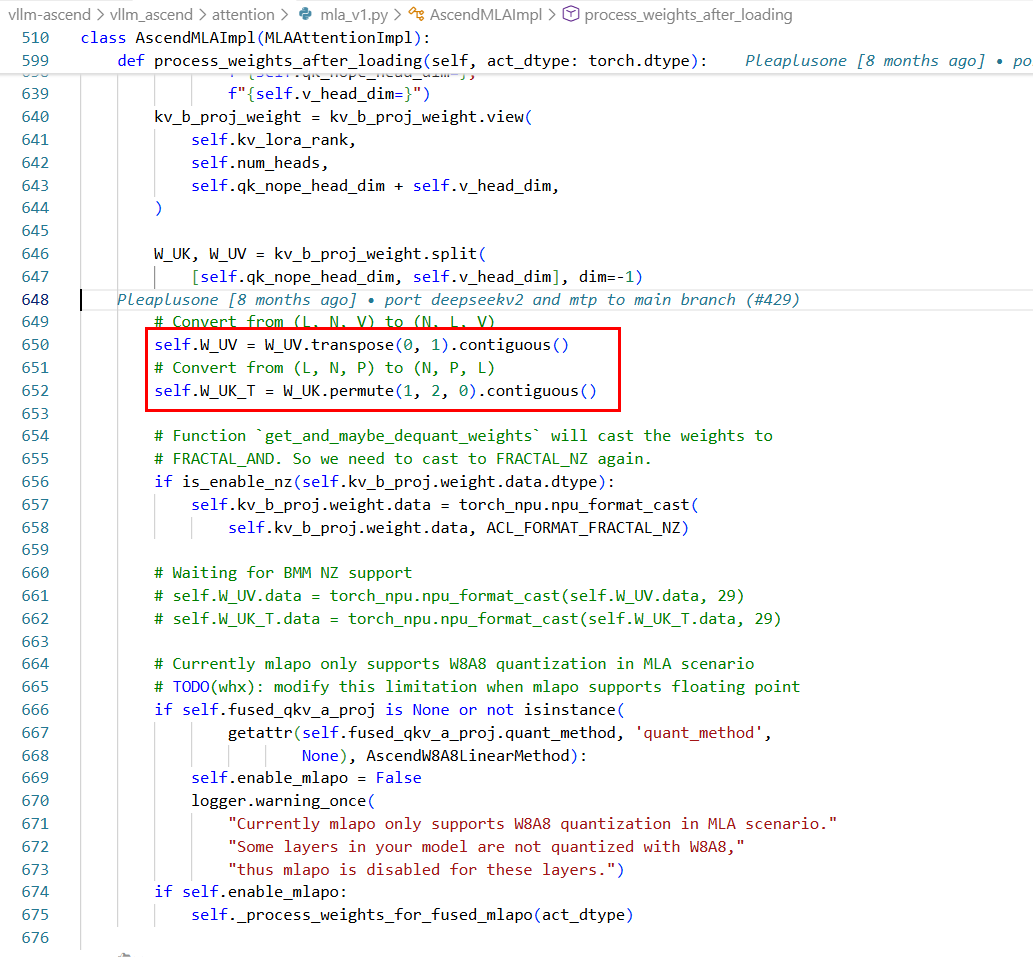Click the blame annotation on line 599
Image resolution: width=1033 pixels, height=957 pixels.
coord(888,61)
